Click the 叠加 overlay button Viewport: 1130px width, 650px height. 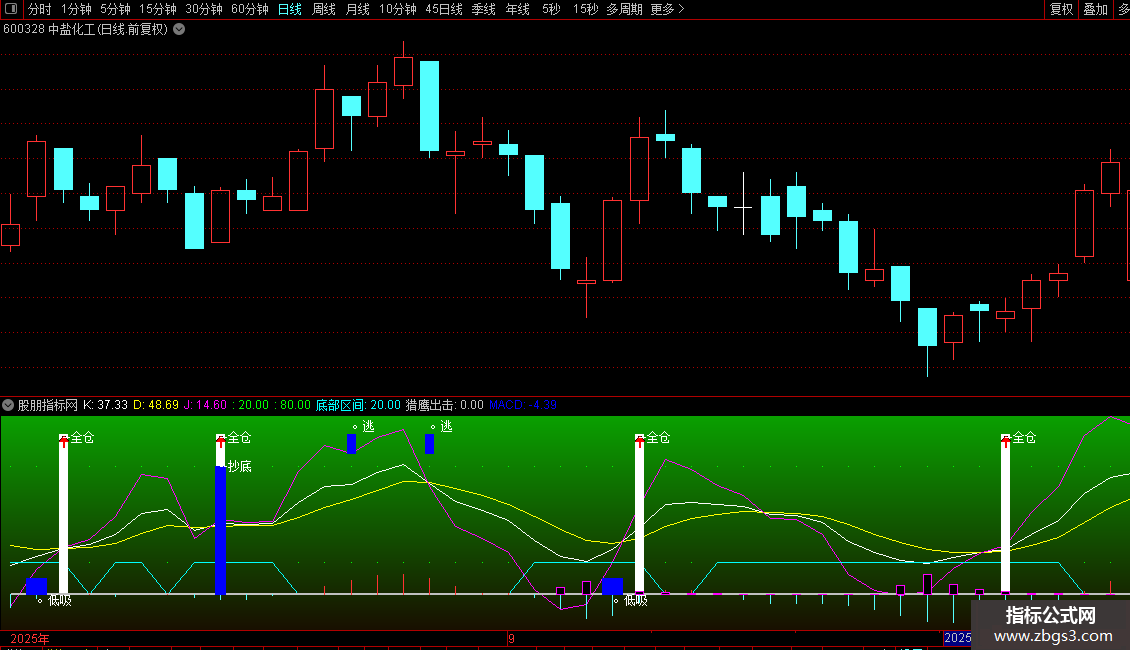click(x=1095, y=9)
